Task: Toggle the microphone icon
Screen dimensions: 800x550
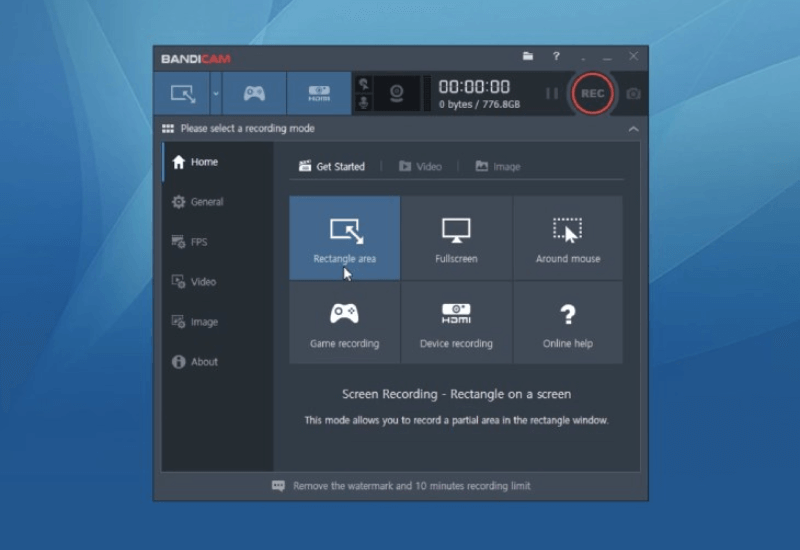Action: pyautogui.click(x=363, y=103)
